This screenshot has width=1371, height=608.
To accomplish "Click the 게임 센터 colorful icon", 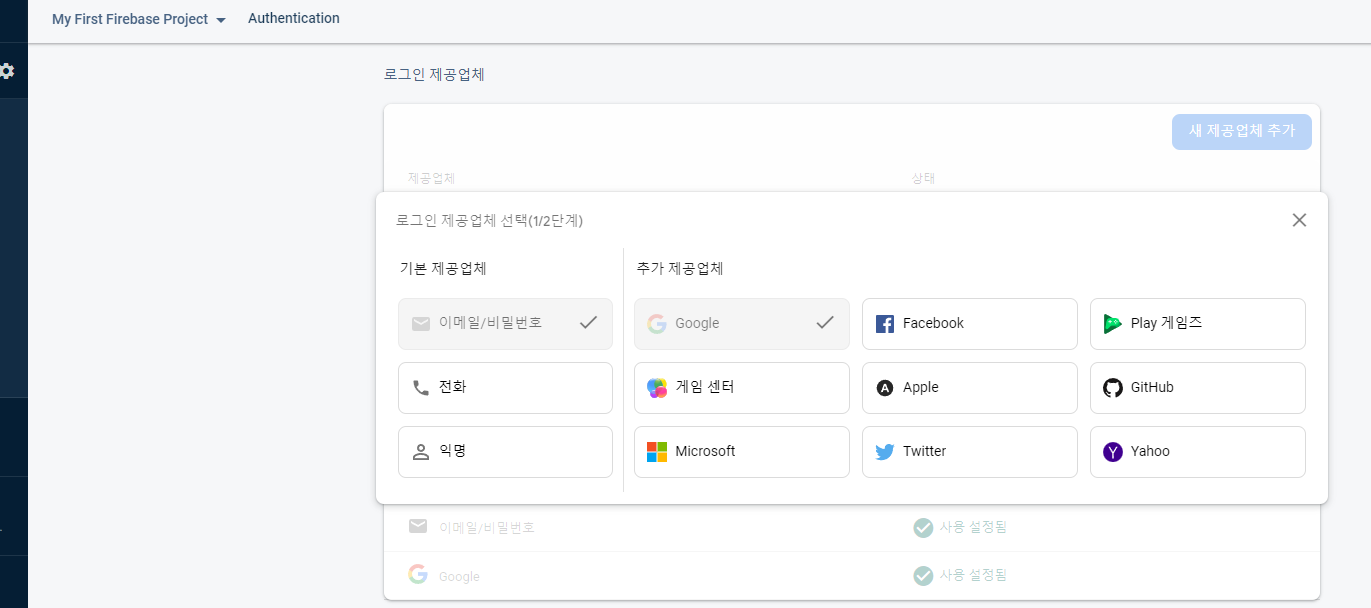I will [656, 388].
